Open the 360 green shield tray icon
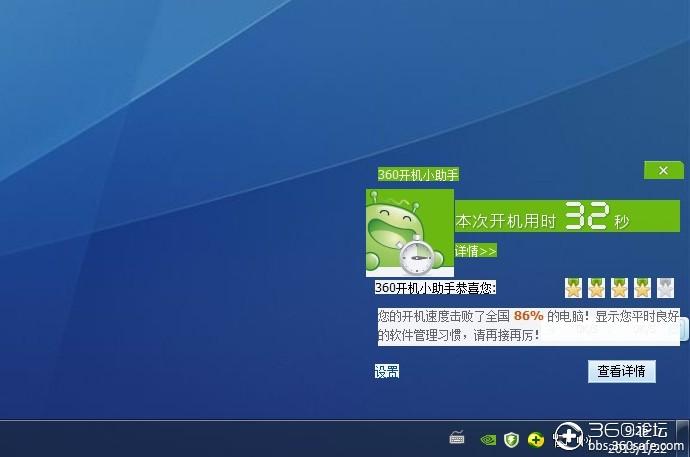This screenshot has height=457, width=690. click(x=511, y=439)
